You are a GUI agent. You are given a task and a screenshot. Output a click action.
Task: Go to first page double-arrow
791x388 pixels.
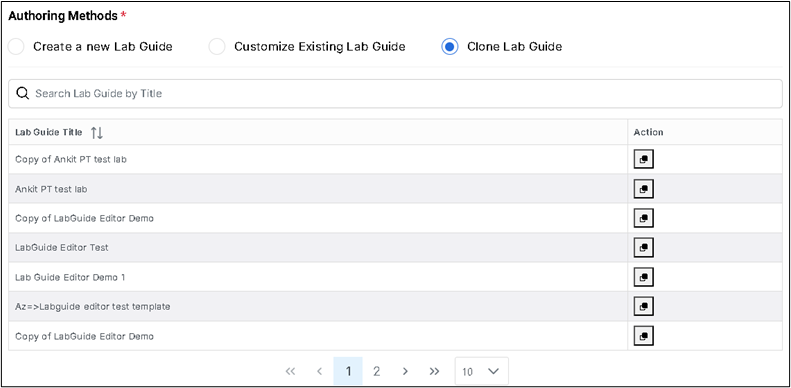(290, 371)
